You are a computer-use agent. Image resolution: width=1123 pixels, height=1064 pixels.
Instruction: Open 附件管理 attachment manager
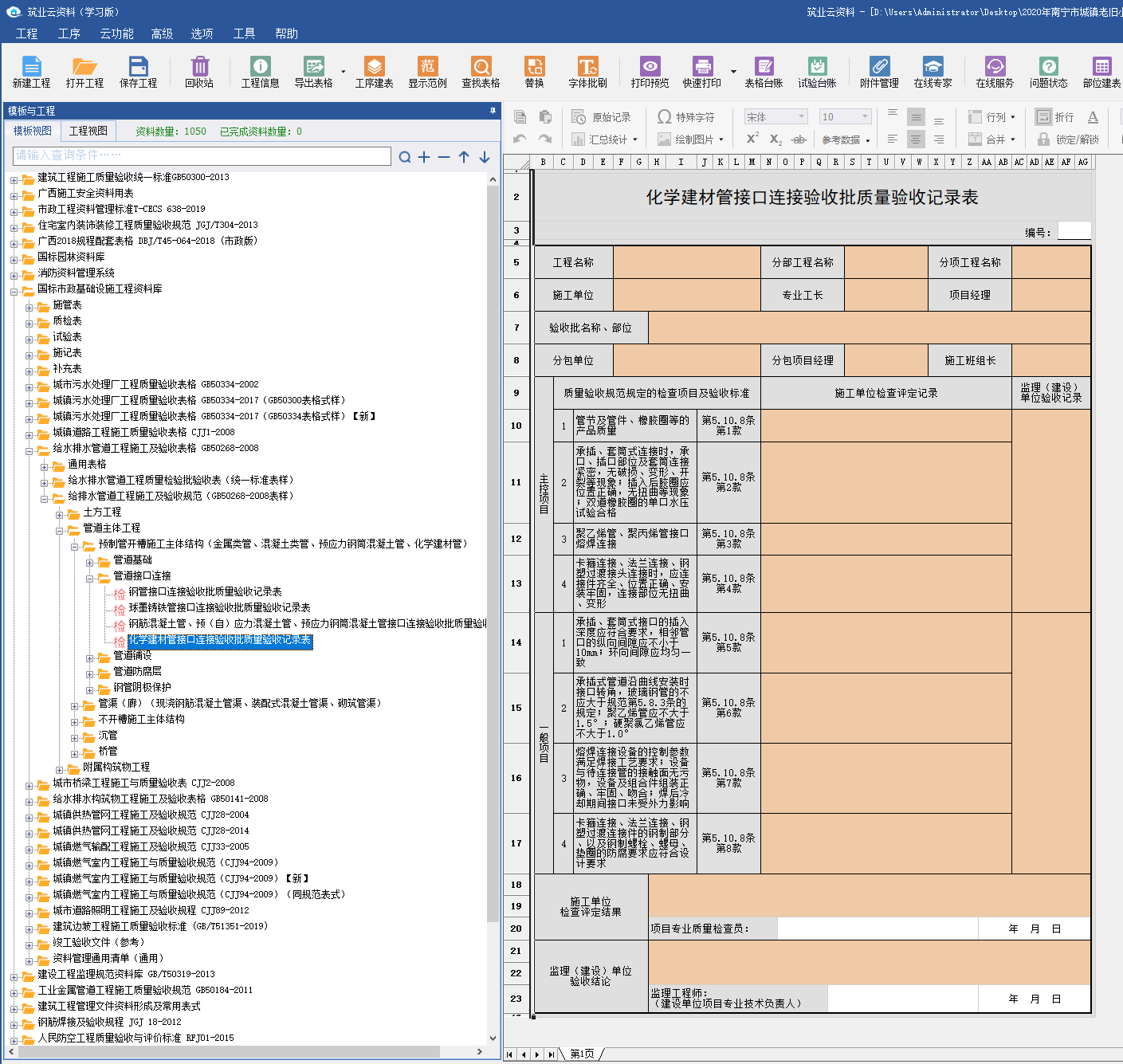click(x=880, y=72)
